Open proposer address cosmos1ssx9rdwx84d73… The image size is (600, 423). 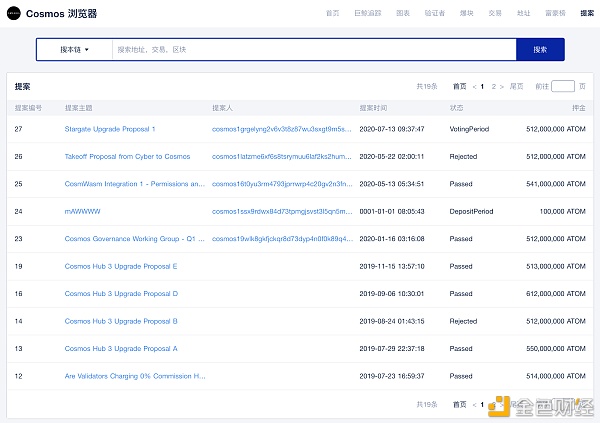point(282,211)
